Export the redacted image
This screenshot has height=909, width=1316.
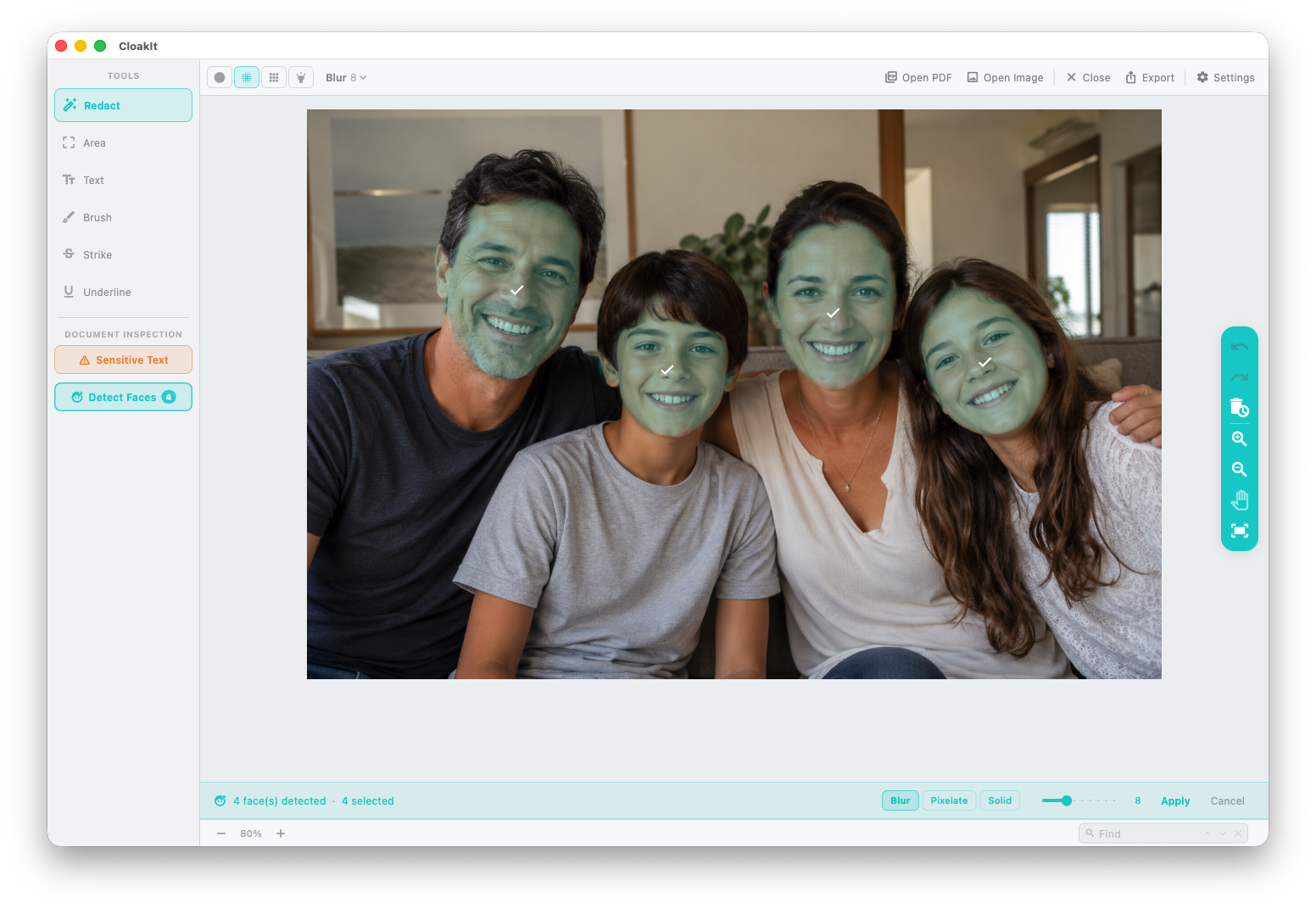(x=1150, y=77)
